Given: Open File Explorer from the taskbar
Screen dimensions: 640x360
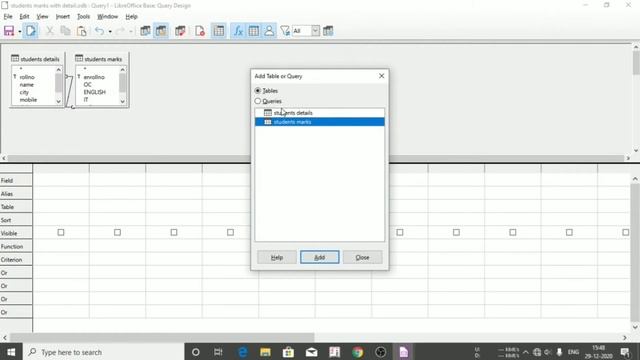Looking at the screenshot, I should click(x=265, y=352).
